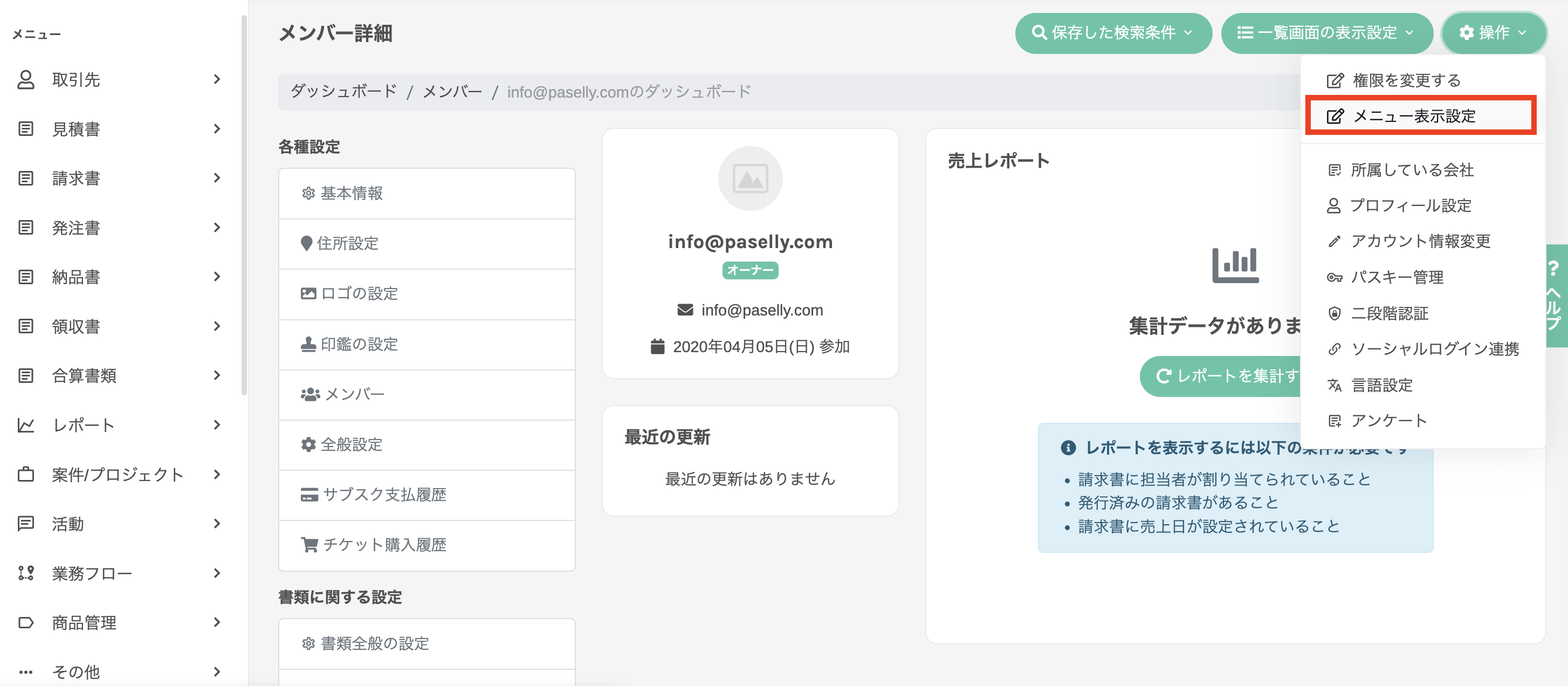Click the cart icon beside チケット購入履歴
The image size is (1568, 686).
309,544
